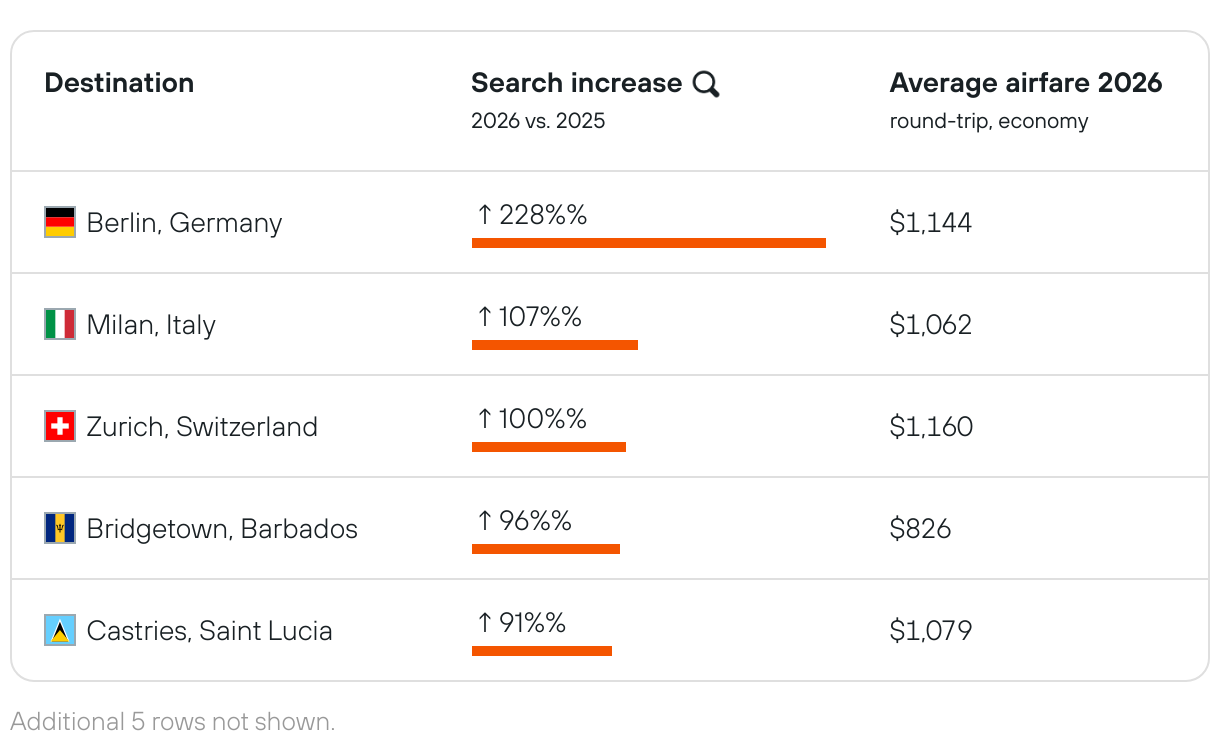Click Berlin's orange search increase bar
This screenshot has height=748, width=1220.
click(x=648, y=243)
